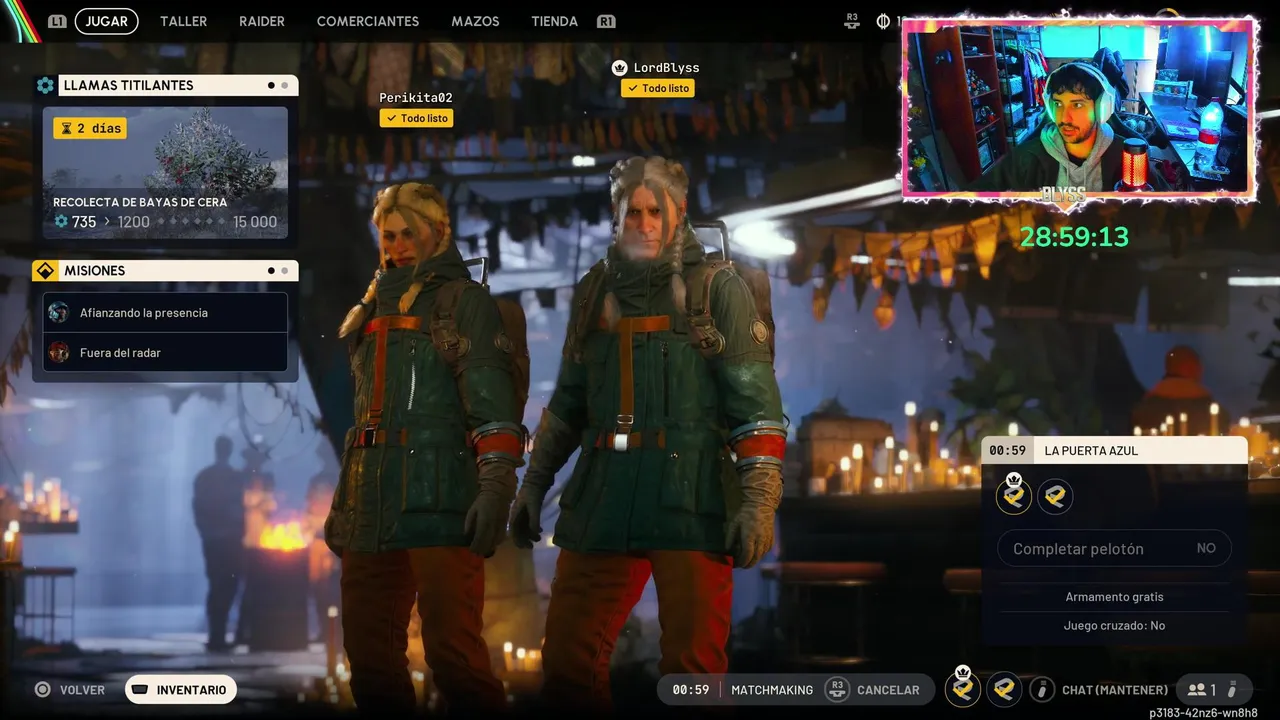
Task: Click the green 28:59:13 stream timer
Action: [x=1074, y=237]
